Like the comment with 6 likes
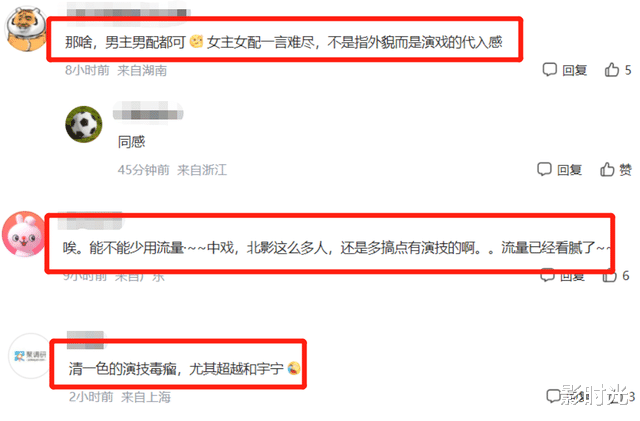 coord(609,276)
